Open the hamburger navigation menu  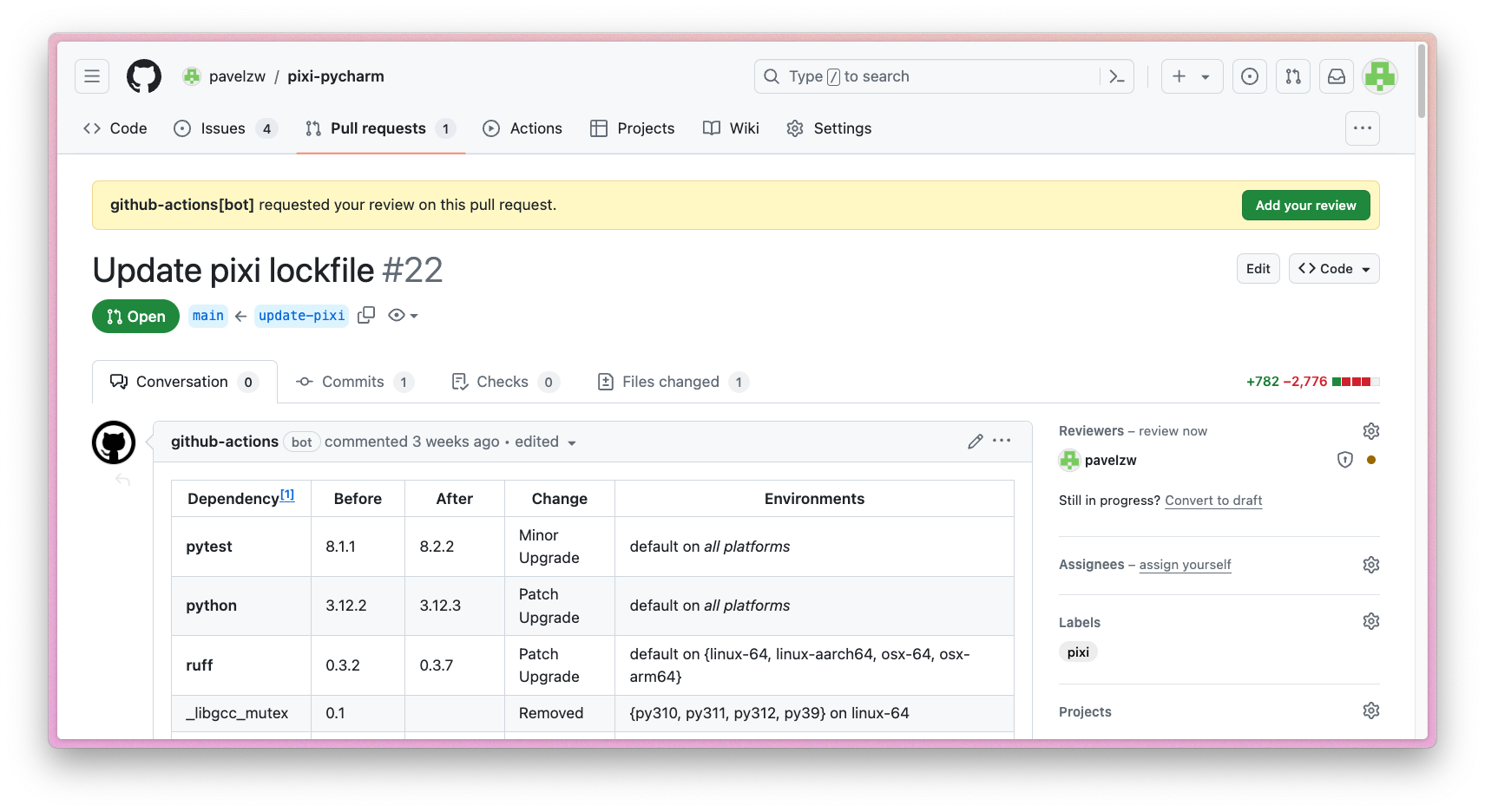(92, 76)
